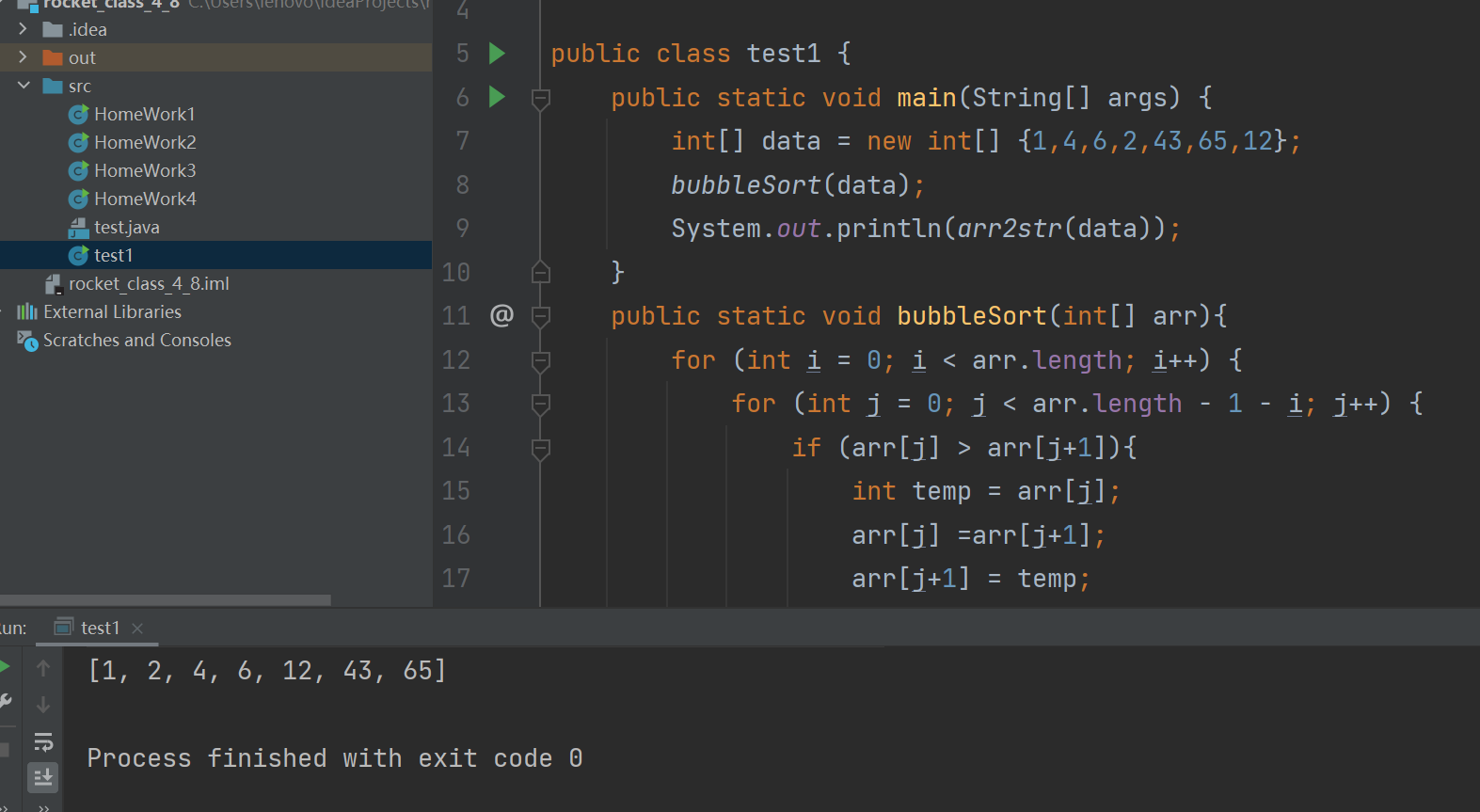Click the HomeWork4 class icon
This screenshot has width=1480, height=812.
[x=79, y=199]
